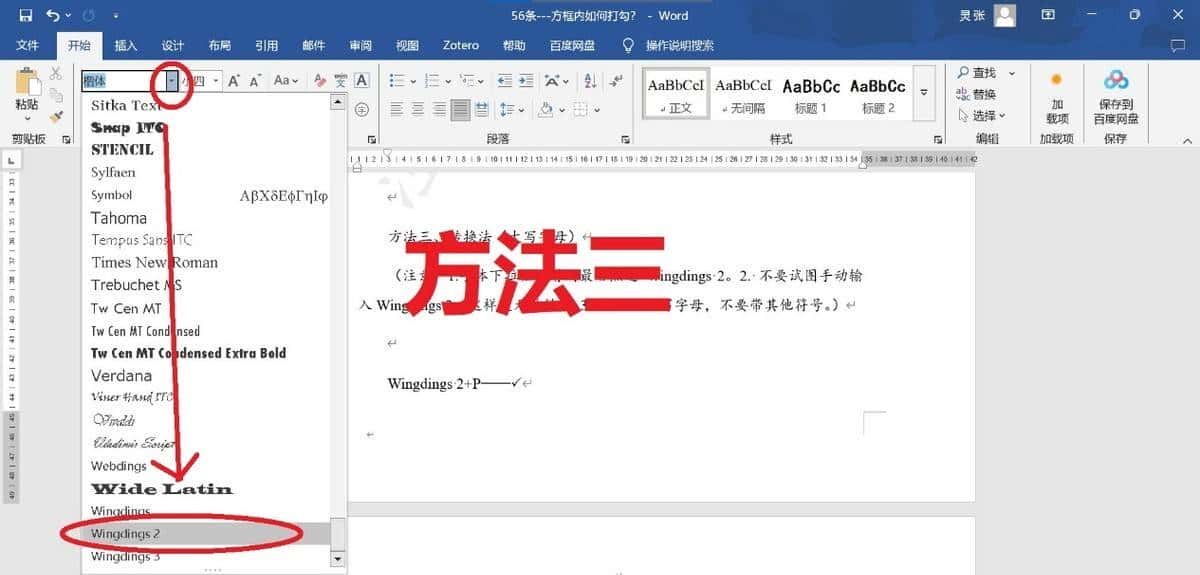Decrease paragraph indent

click(503, 81)
